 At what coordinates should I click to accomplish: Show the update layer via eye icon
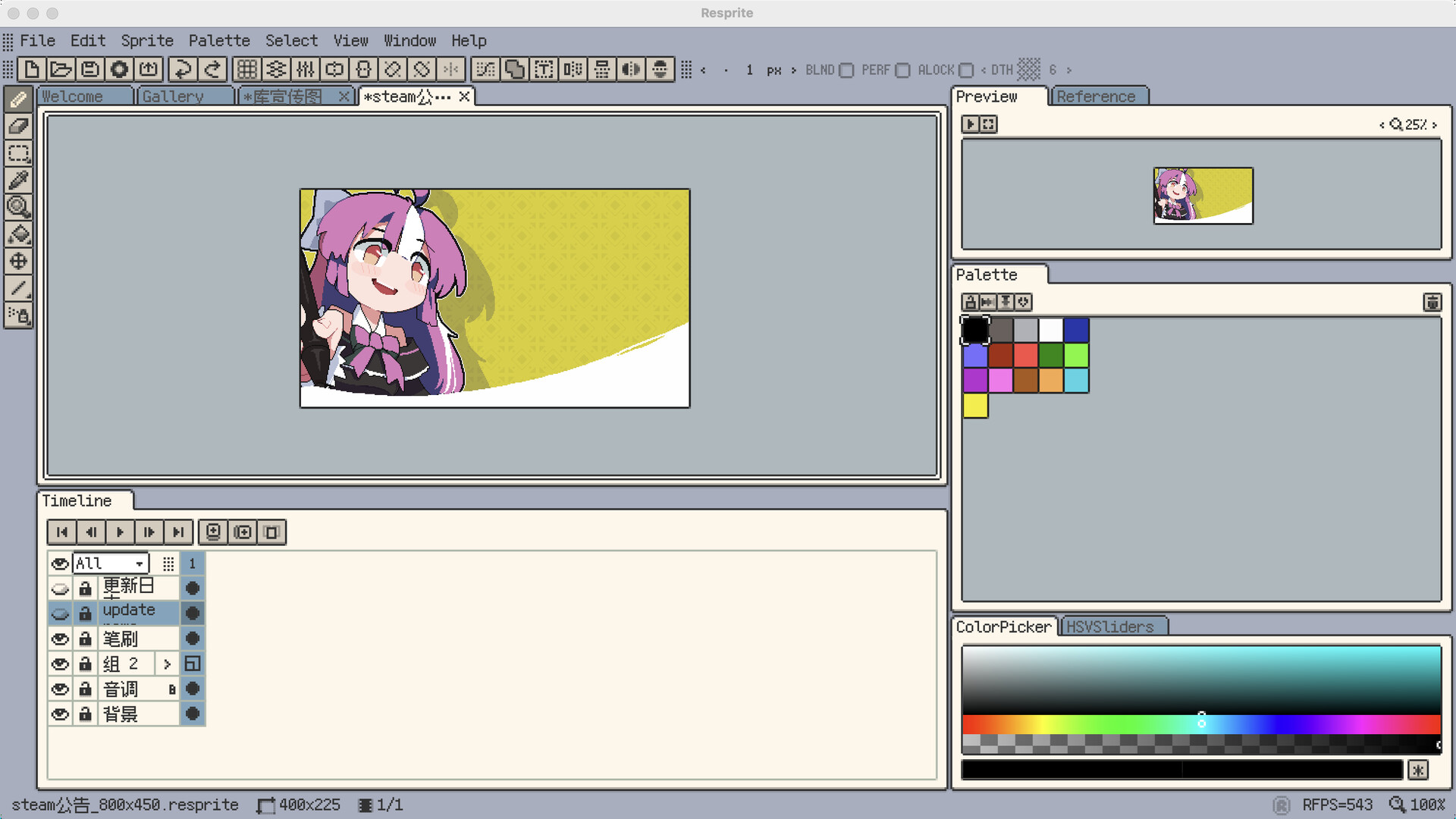click(60, 613)
